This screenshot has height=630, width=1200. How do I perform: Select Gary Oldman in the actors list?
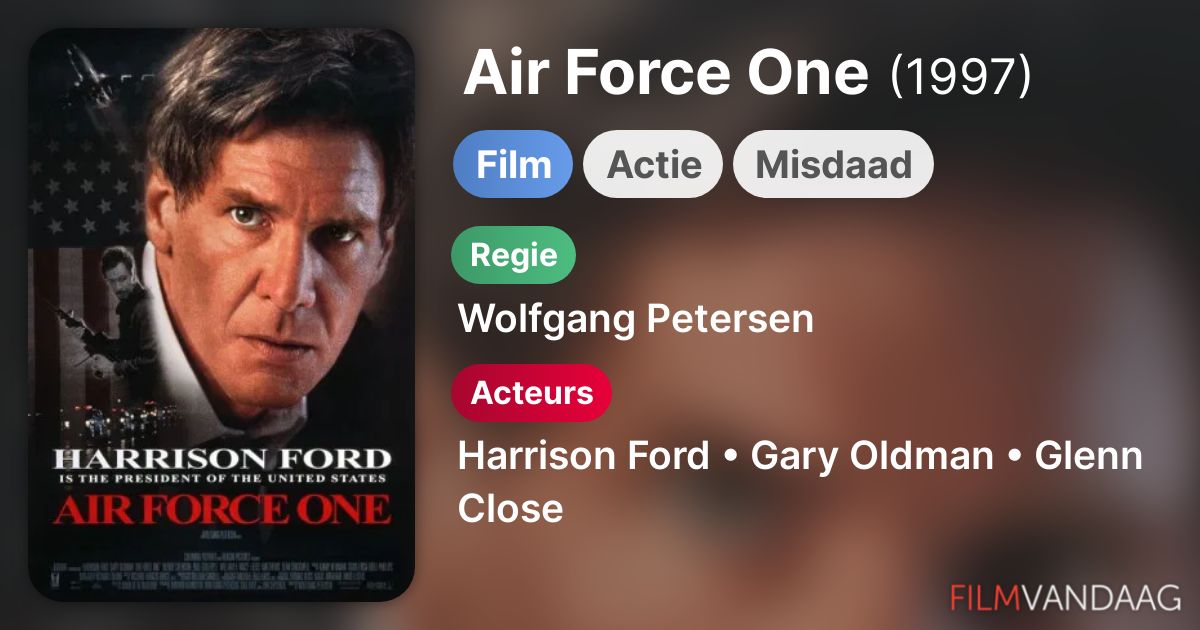872,456
